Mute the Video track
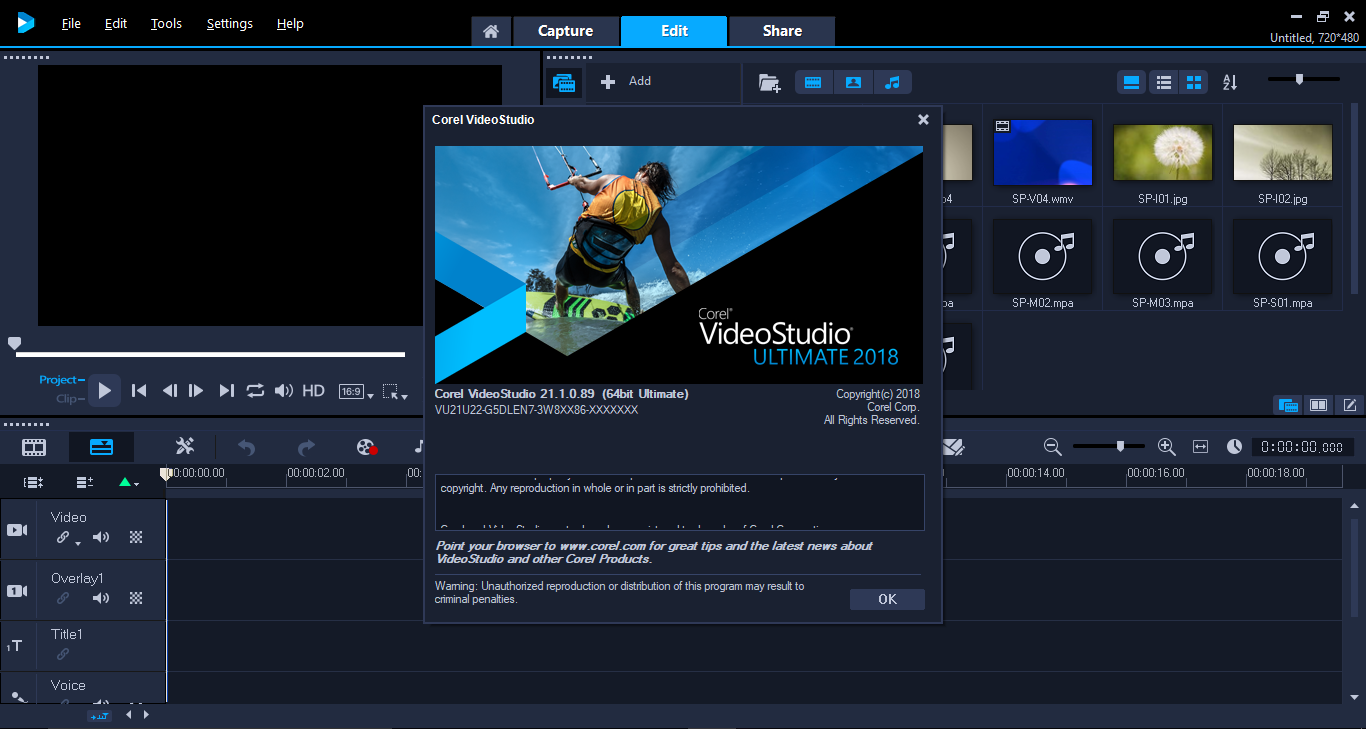 101,538
